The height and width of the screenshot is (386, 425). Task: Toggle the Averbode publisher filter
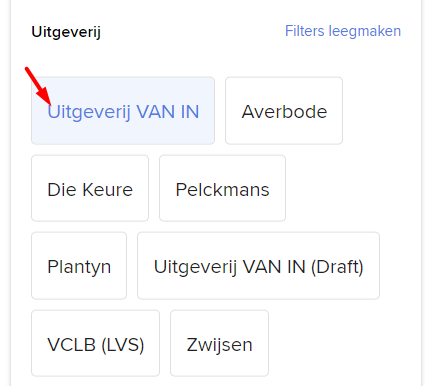click(284, 111)
